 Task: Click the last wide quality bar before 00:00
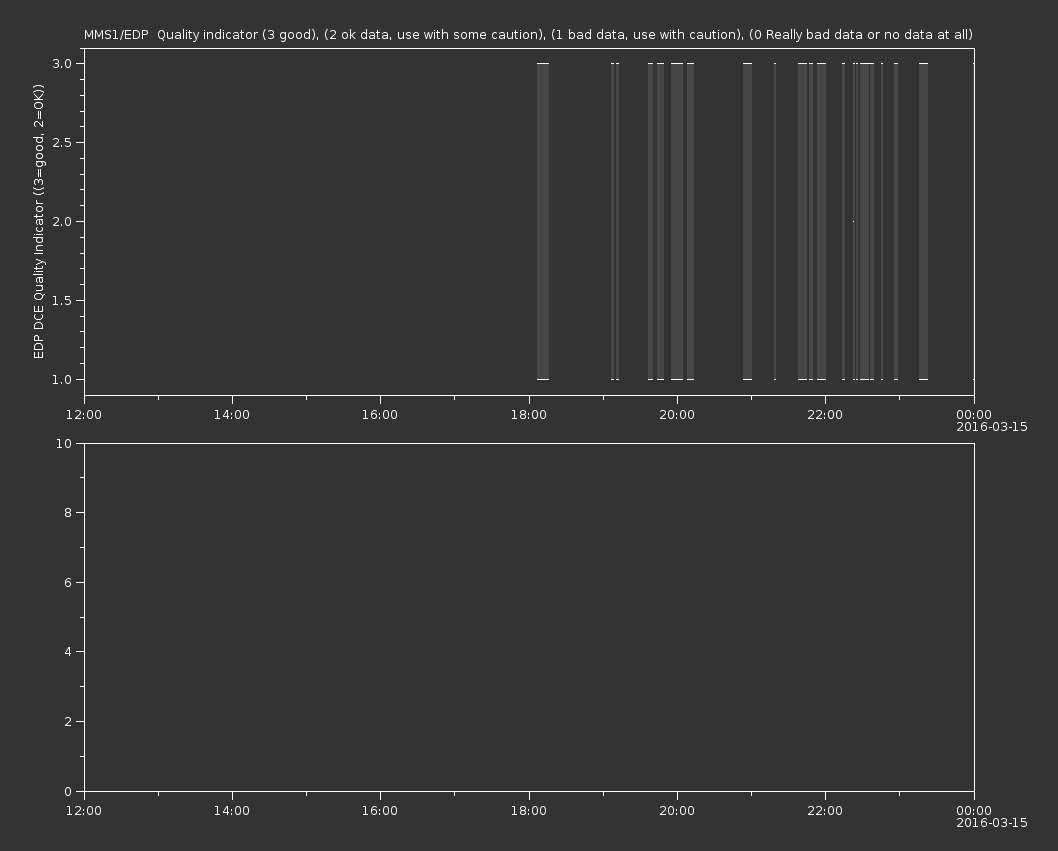pos(923,221)
